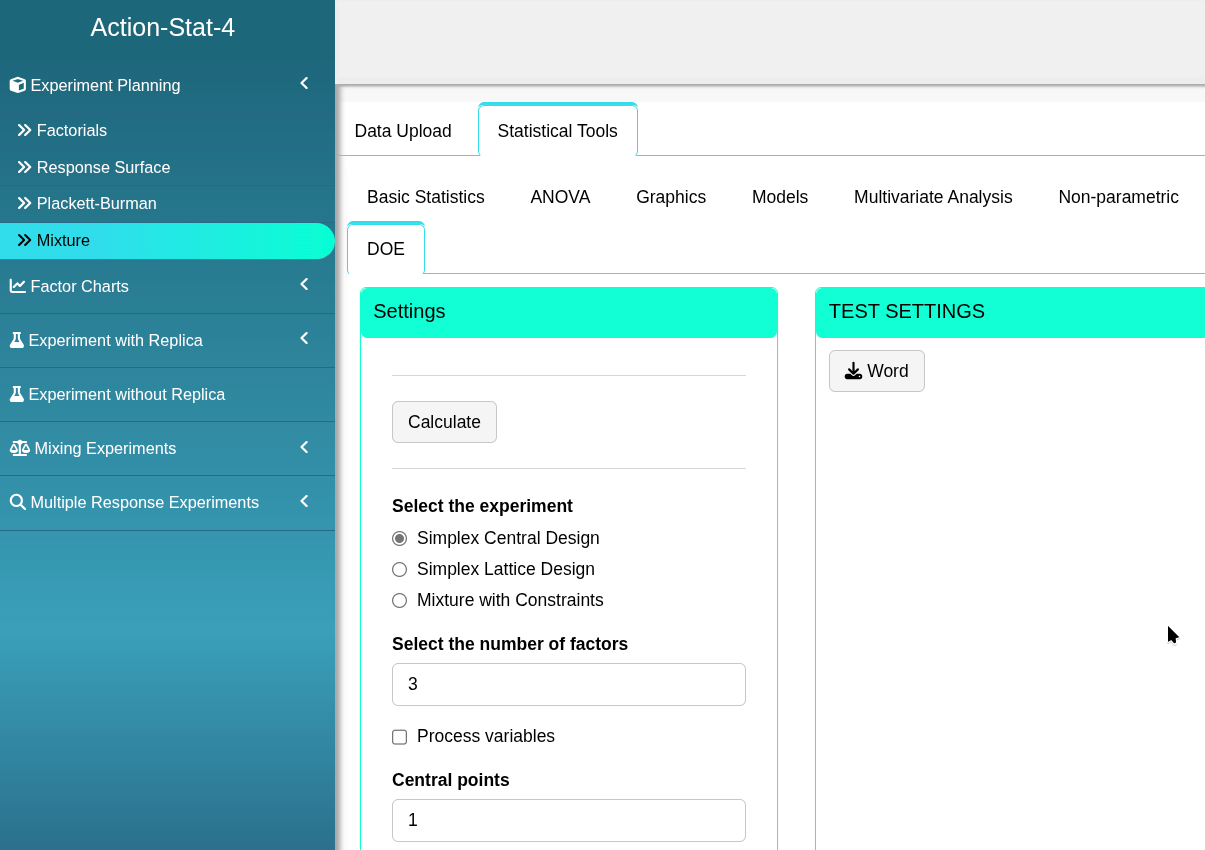This screenshot has height=850, width=1205.
Task: Click the Calculate button
Action: 444,422
